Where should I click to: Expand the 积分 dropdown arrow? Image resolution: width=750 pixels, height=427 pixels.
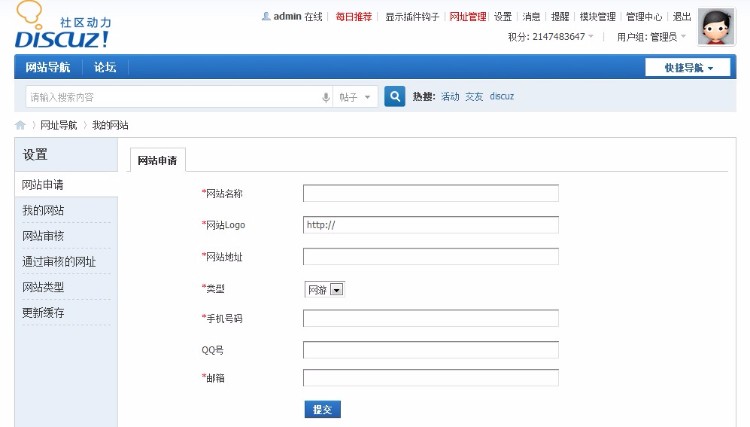tap(591, 36)
